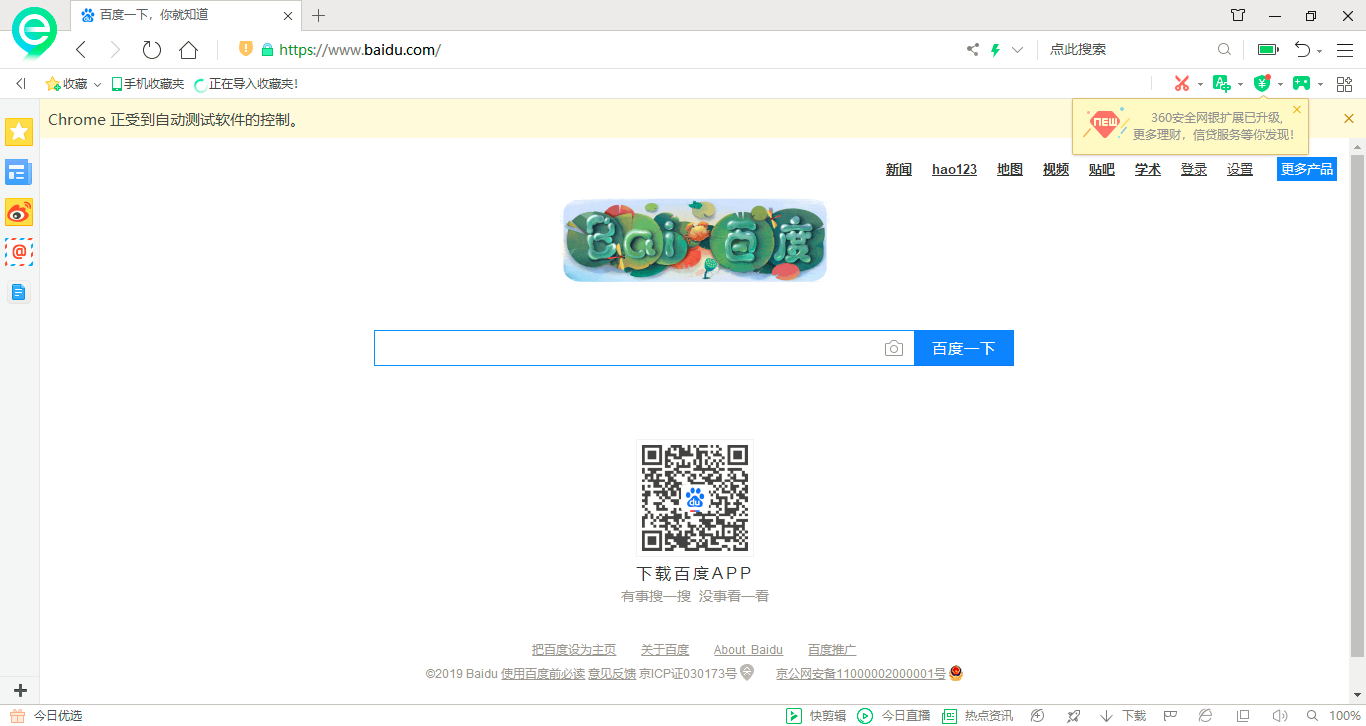The height and width of the screenshot is (726, 1366).
Task: Dismiss the Chrome automation warning bar
Action: tap(1349, 118)
